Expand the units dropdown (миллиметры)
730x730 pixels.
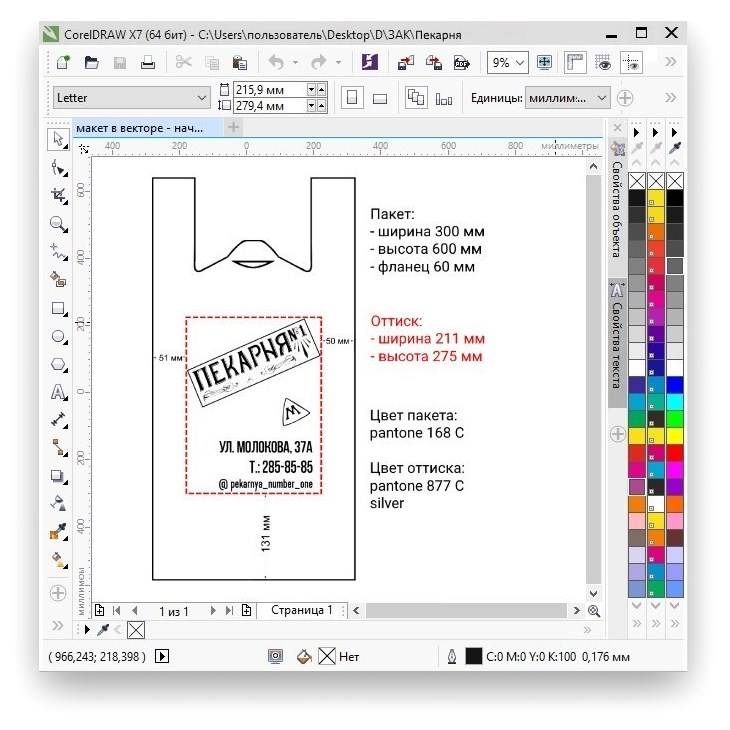click(x=601, y=98)
